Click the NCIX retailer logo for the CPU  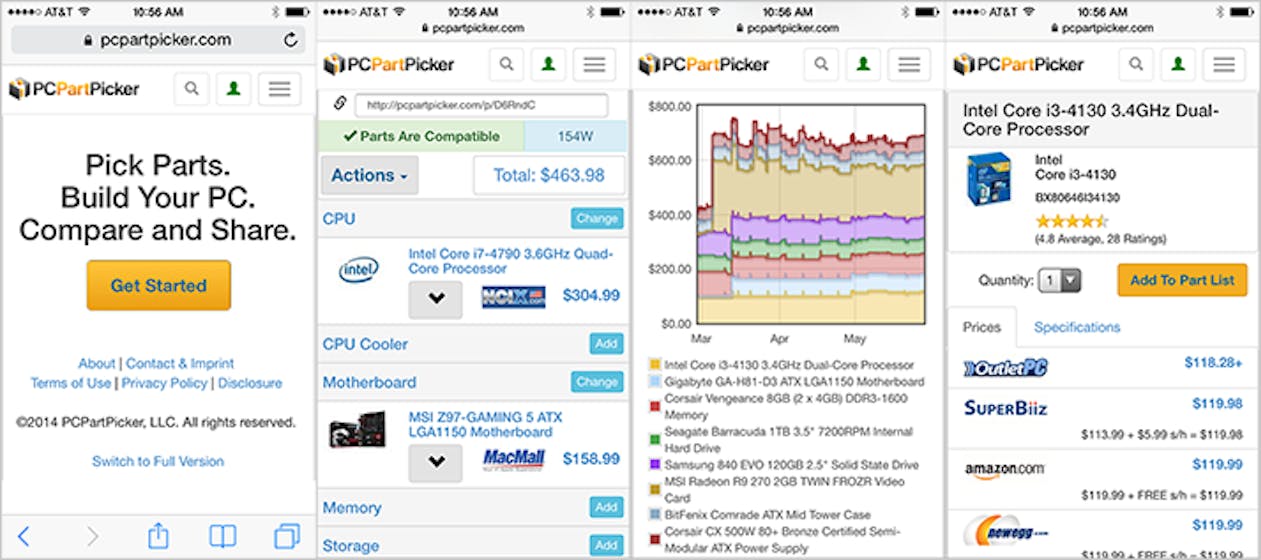[x=513, y=297]
